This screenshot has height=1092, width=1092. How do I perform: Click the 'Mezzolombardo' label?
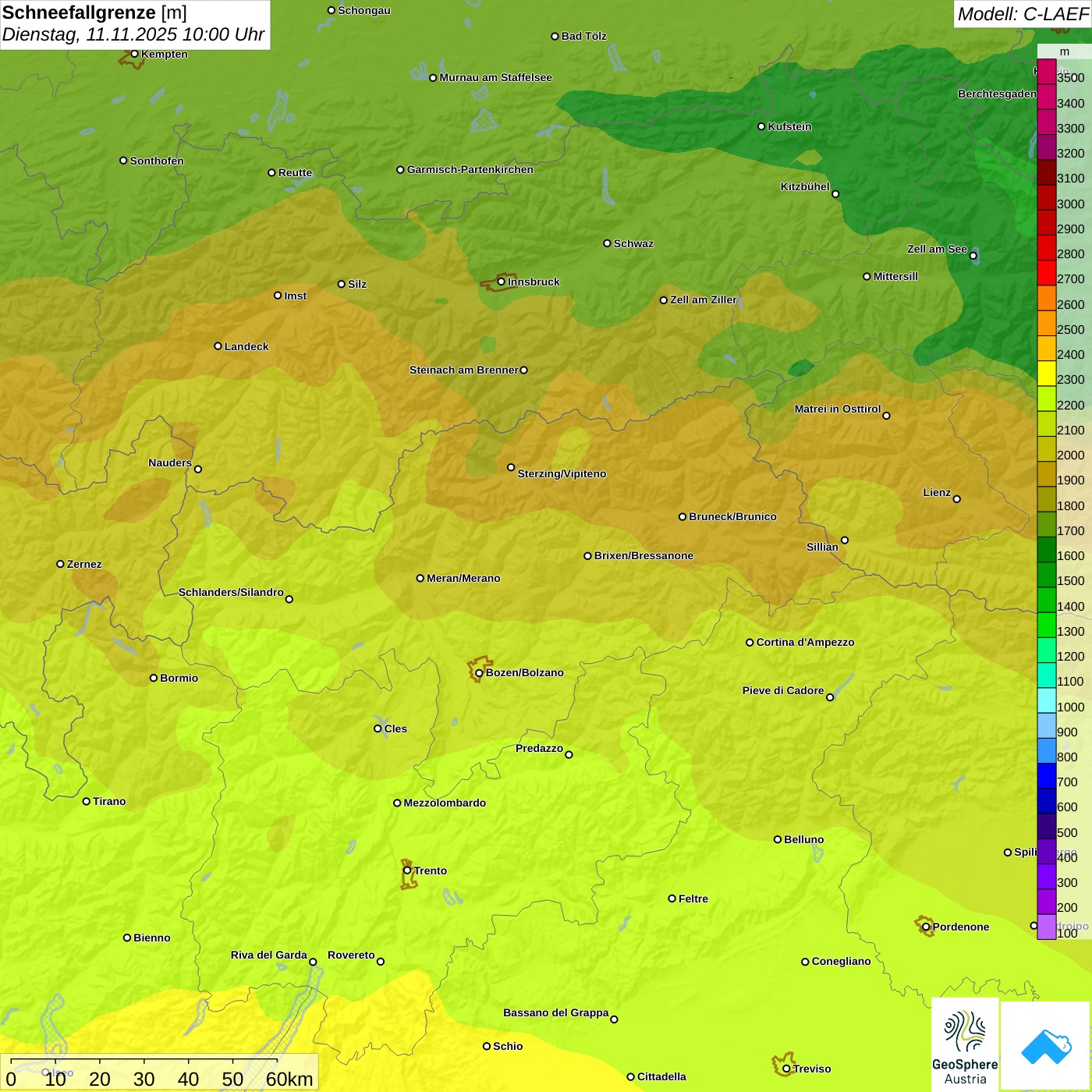coord(445,803)
